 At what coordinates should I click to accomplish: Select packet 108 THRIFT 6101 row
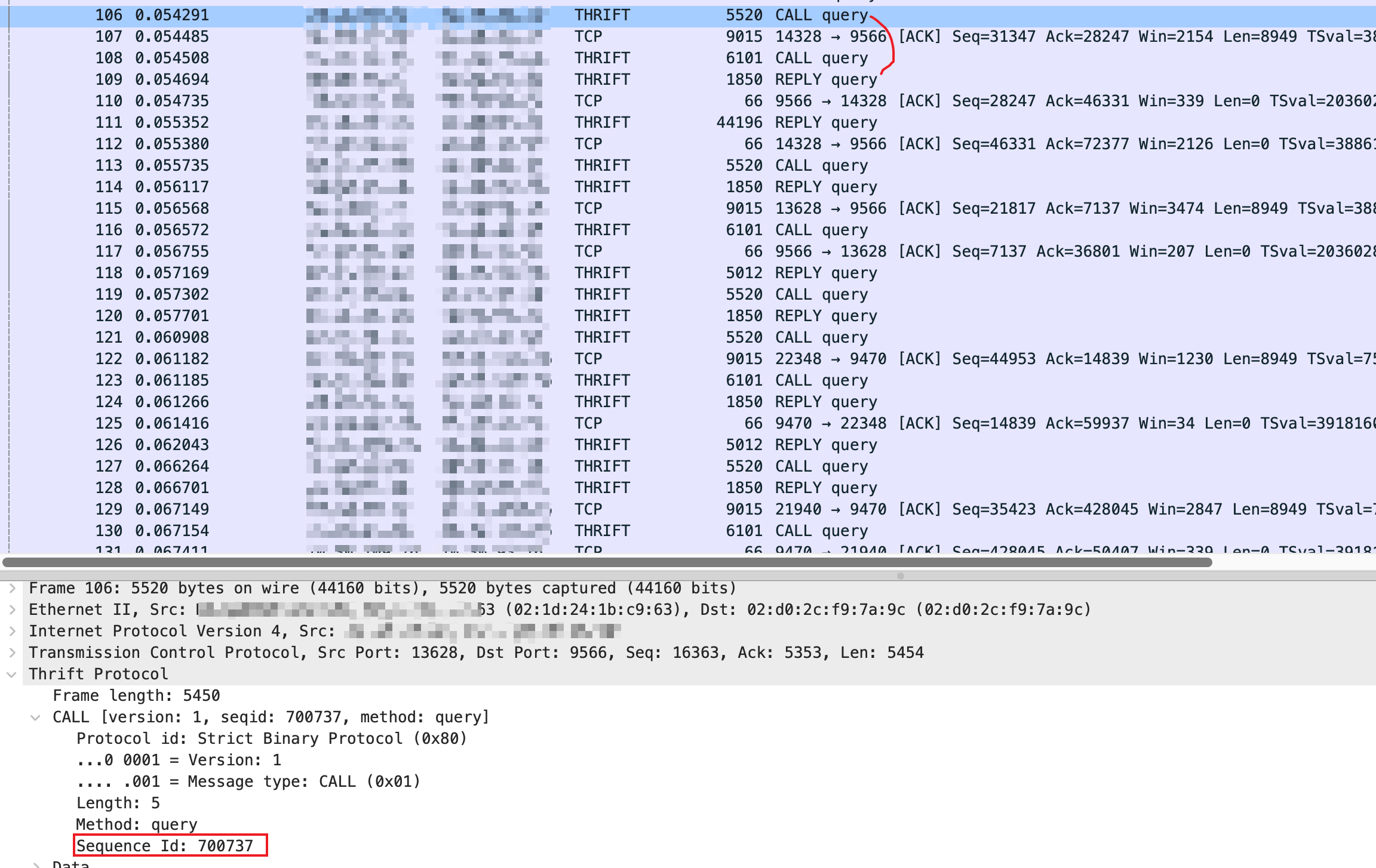click(x=688, y=58)
